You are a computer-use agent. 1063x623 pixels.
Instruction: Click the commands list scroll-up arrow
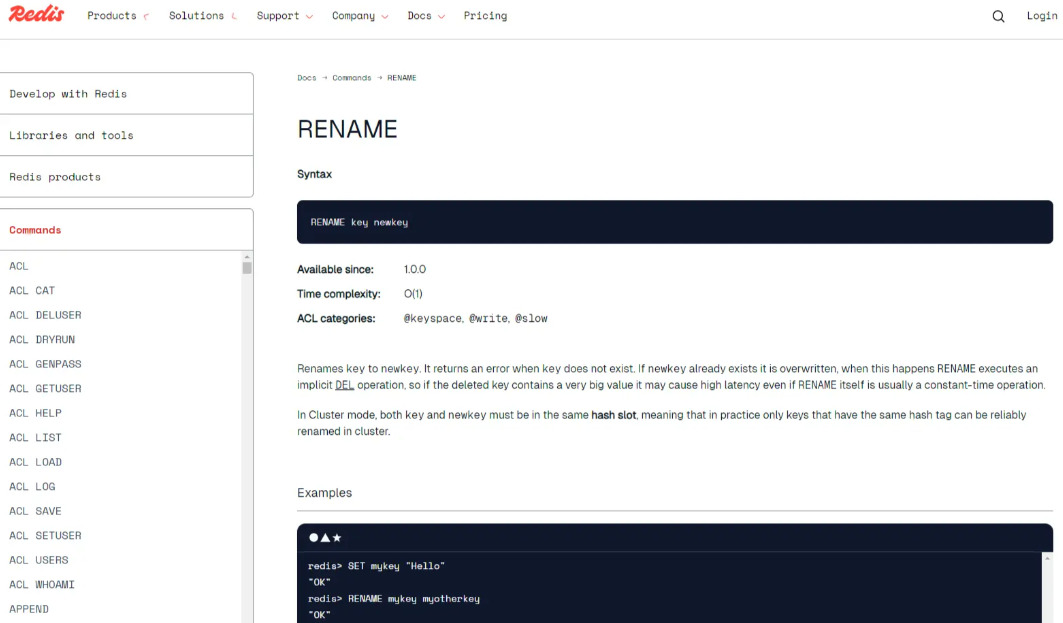coord(247,257)
